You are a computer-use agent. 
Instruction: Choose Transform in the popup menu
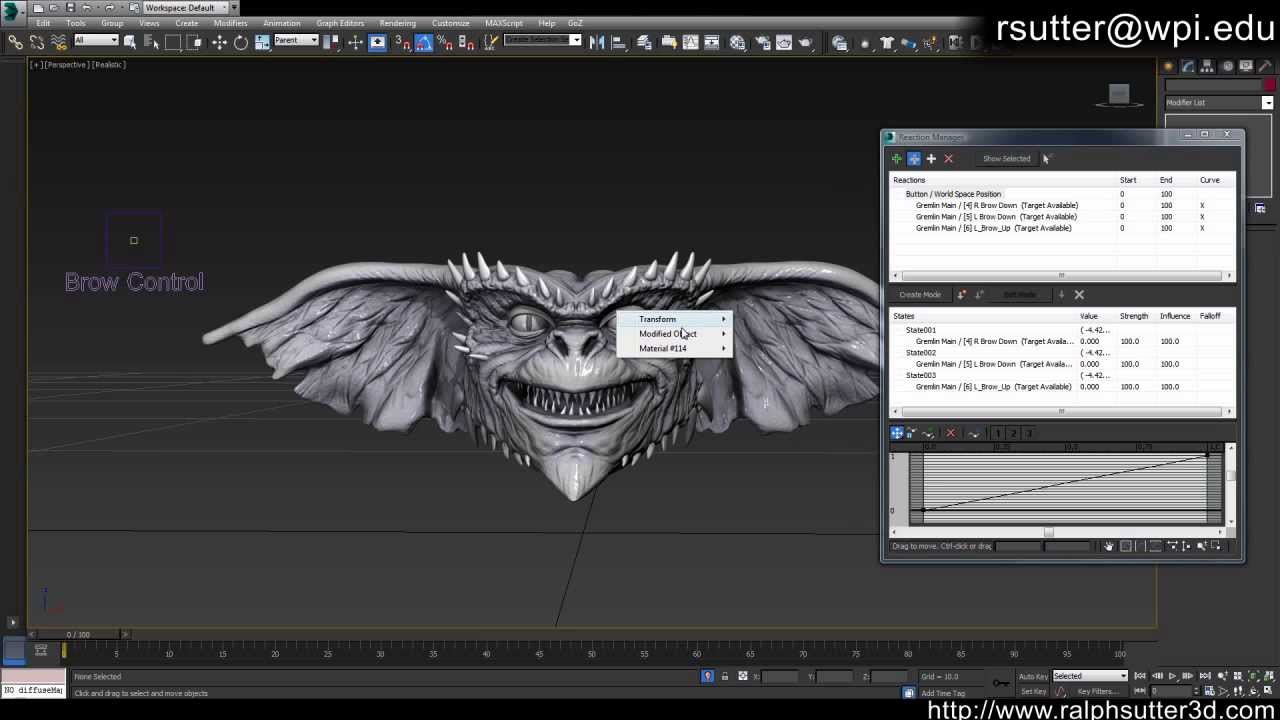click(x=673, y=319)
